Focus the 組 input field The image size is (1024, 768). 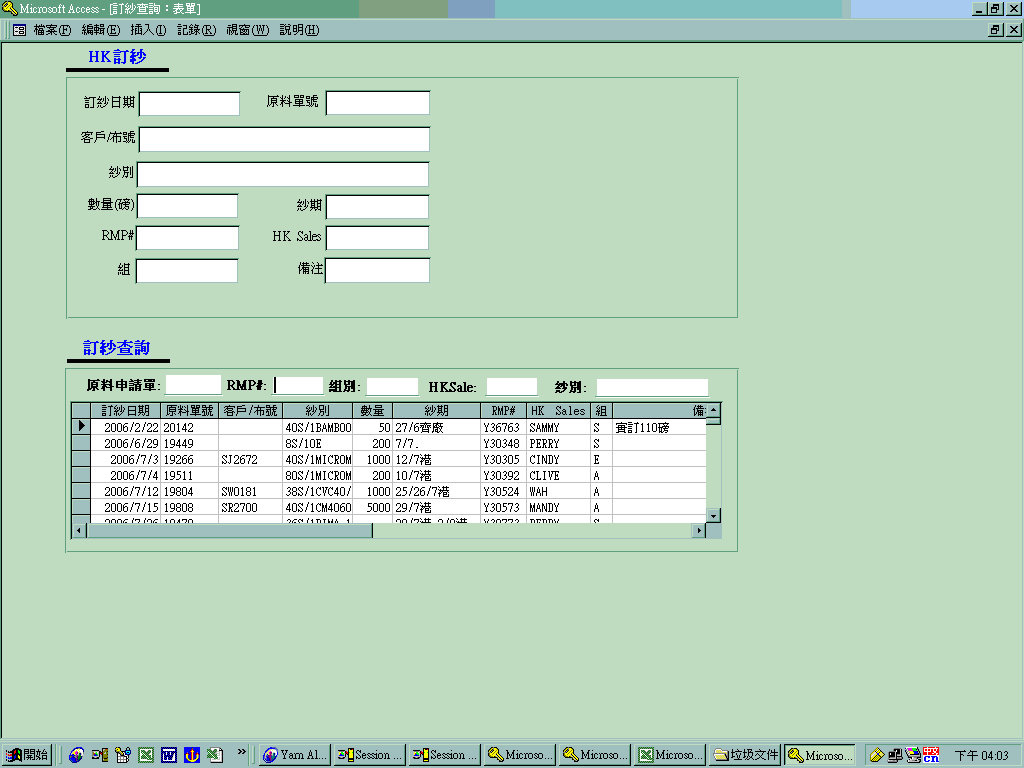point(187,270)
